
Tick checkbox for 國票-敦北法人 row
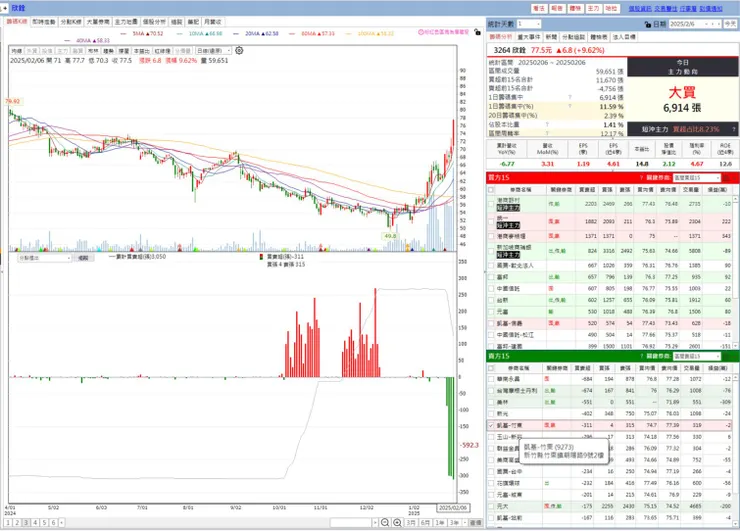(491, 265)
